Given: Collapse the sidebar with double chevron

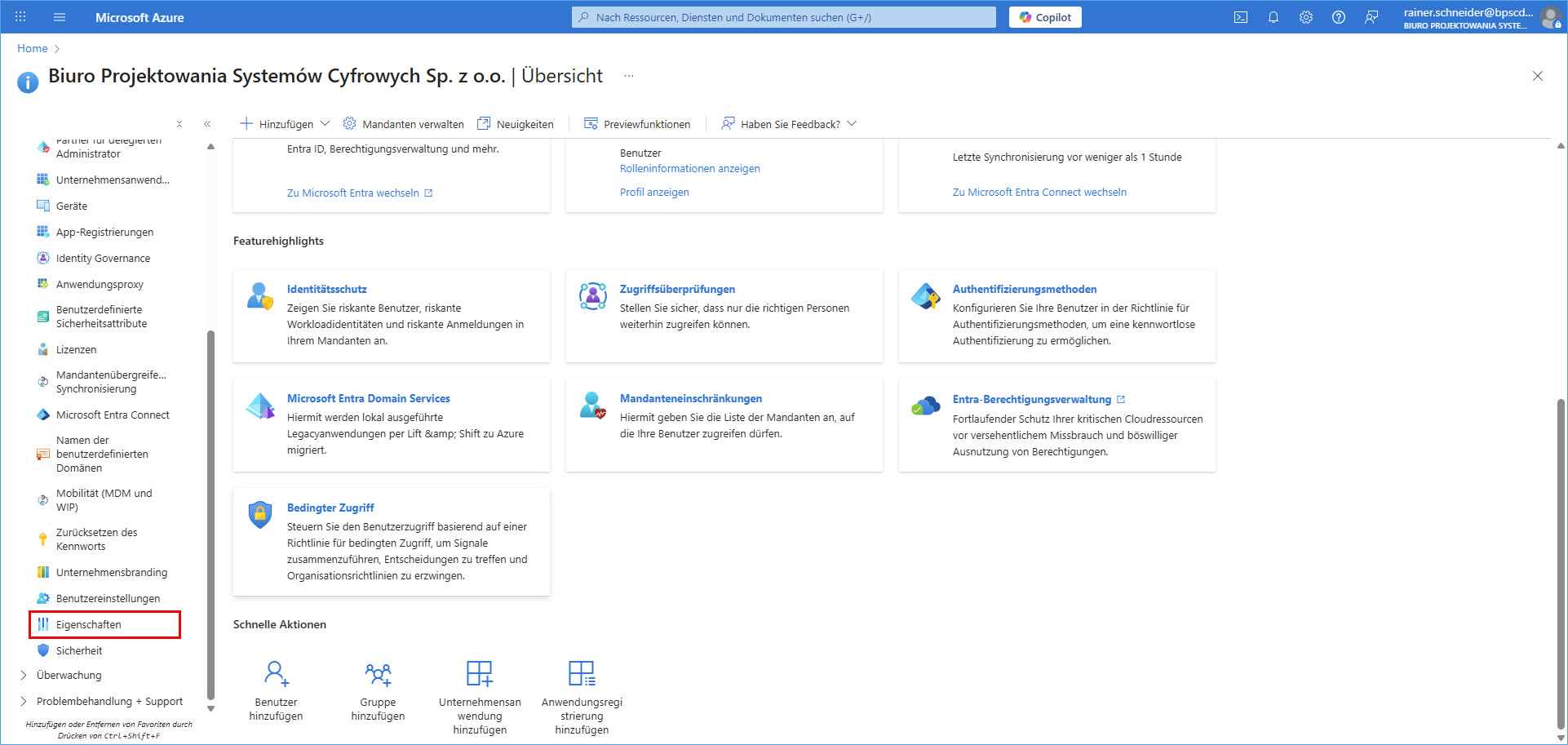Looking at the screenshot, I should click(x=207, y=124).
